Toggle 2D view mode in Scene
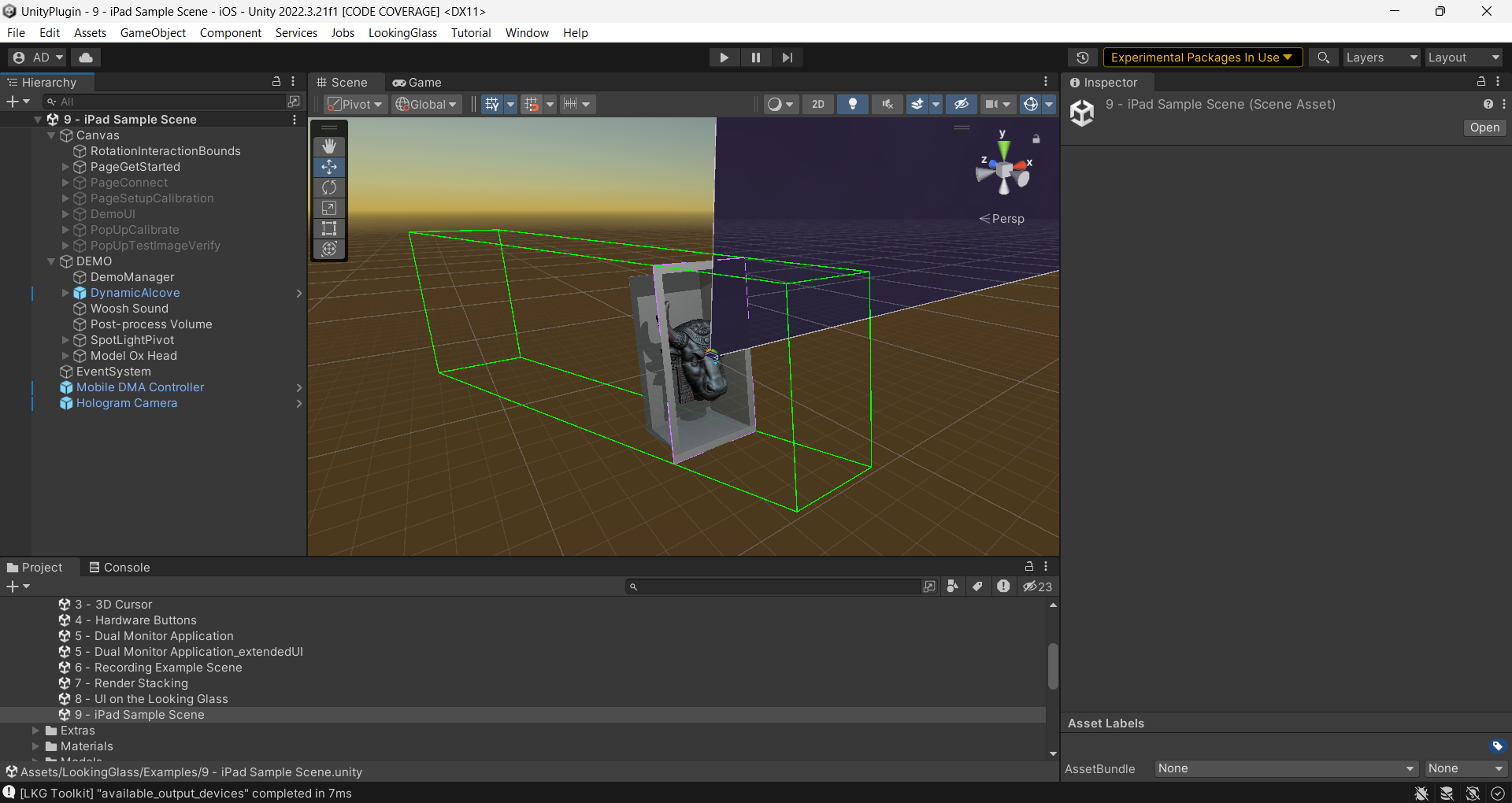 click(x=818, y=104)
